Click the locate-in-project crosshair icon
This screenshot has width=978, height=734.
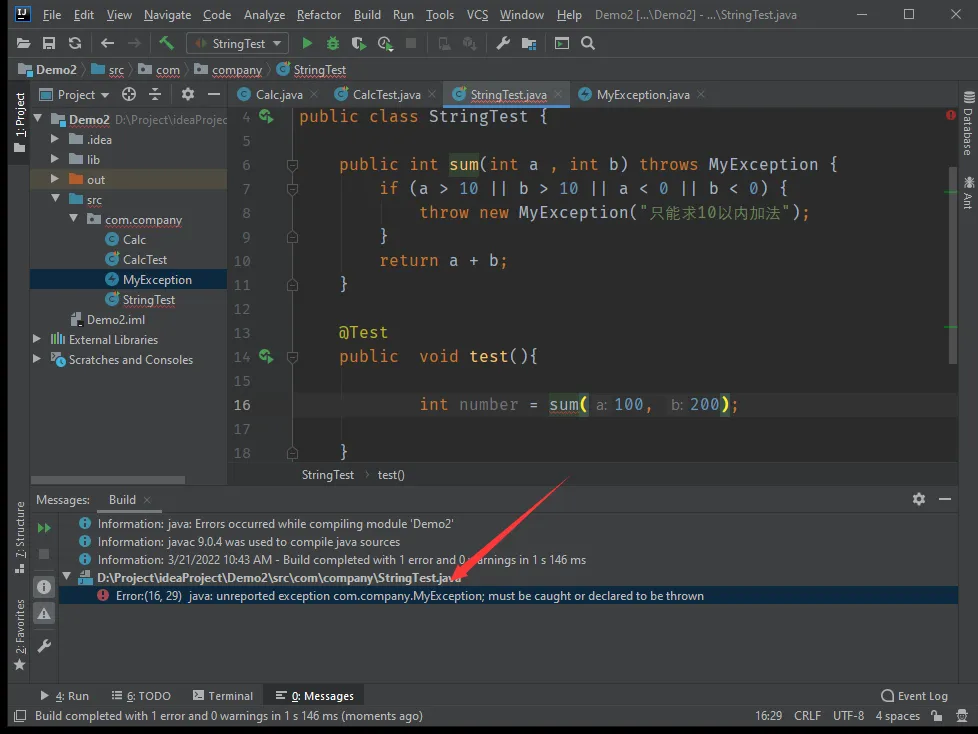click(x=128, y=94)
